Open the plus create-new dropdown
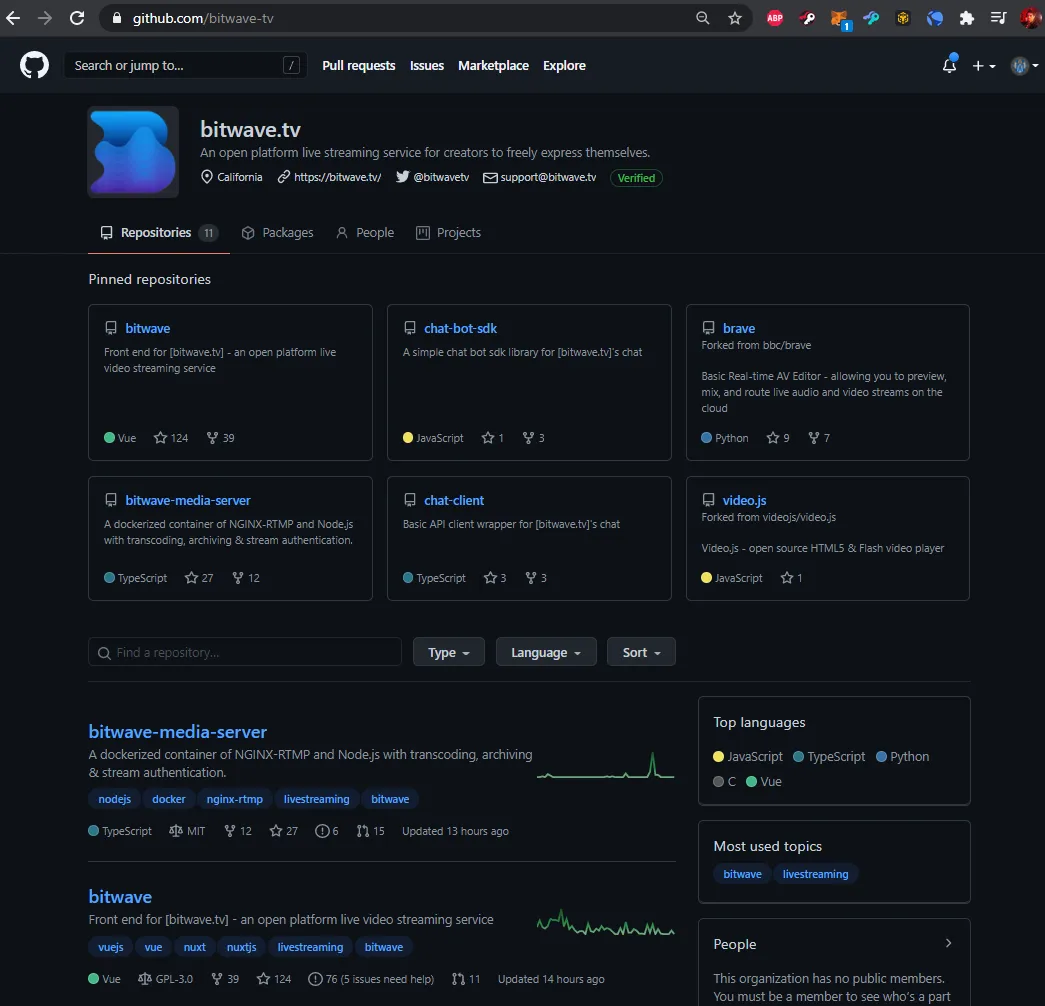 [x=984, y=65]
